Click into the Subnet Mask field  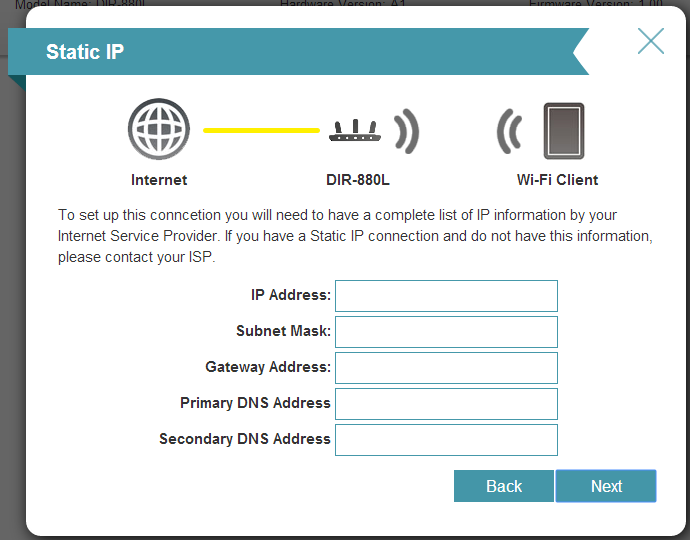[x=446, y=332]
